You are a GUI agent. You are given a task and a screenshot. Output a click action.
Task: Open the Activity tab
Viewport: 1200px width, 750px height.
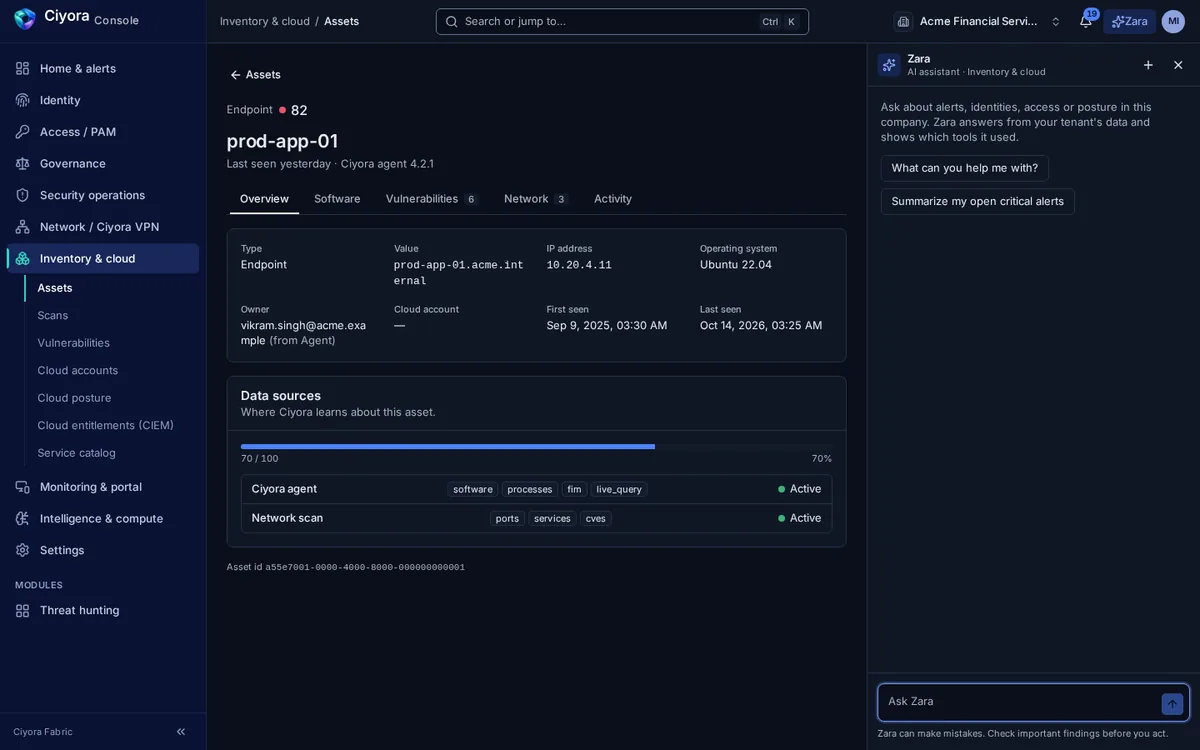coord(613,199)
